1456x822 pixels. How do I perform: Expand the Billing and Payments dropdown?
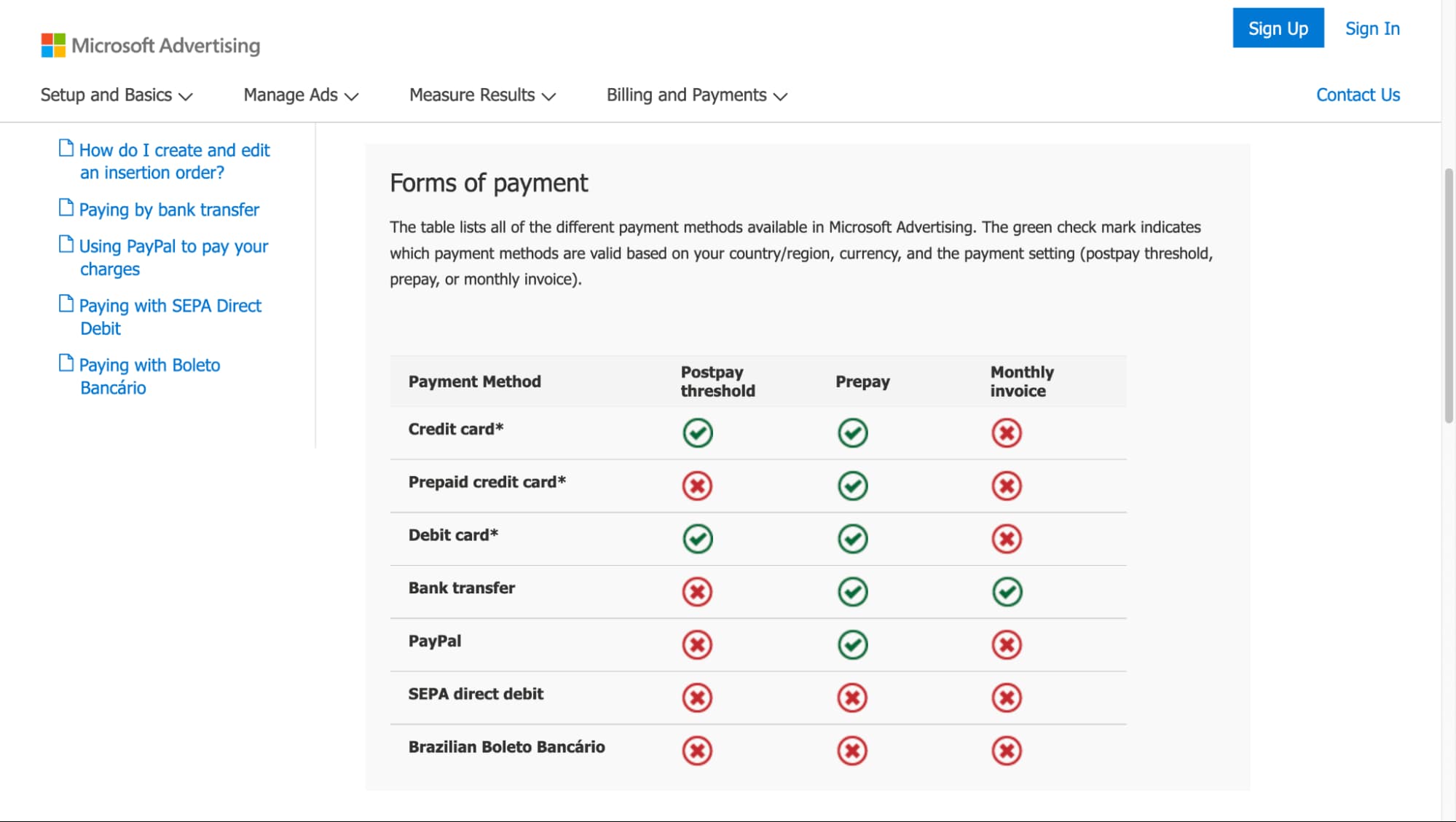tap(697, 95)
